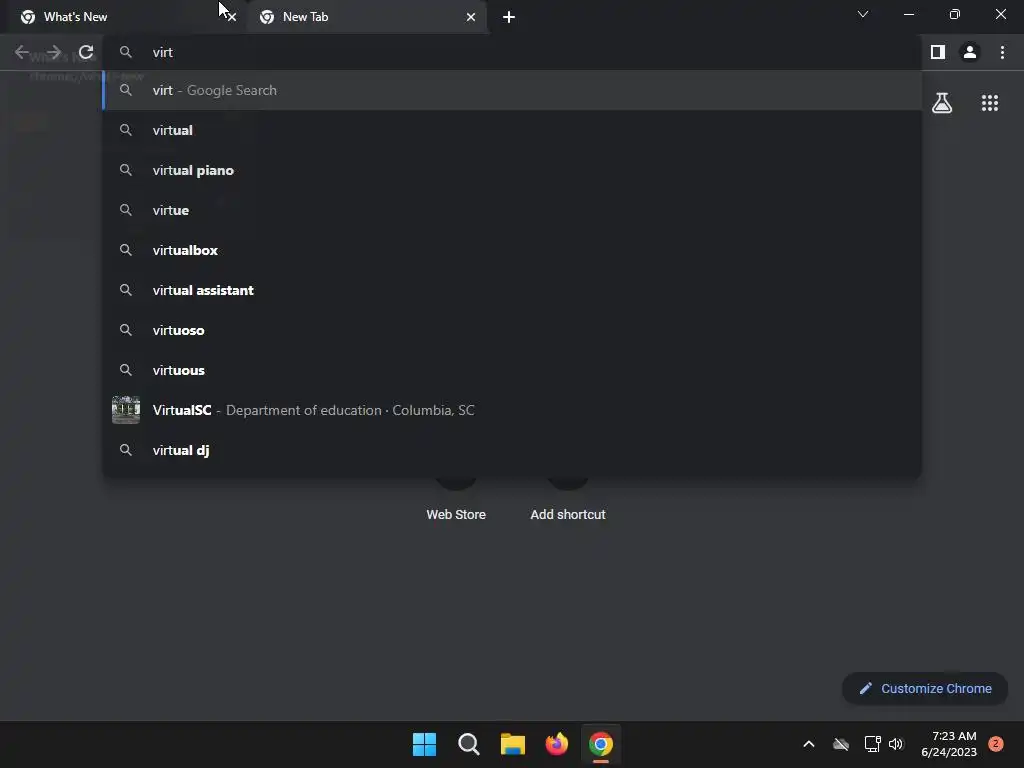
Task: Pick the 'virtualbox' suggestion
Action: 513,250
